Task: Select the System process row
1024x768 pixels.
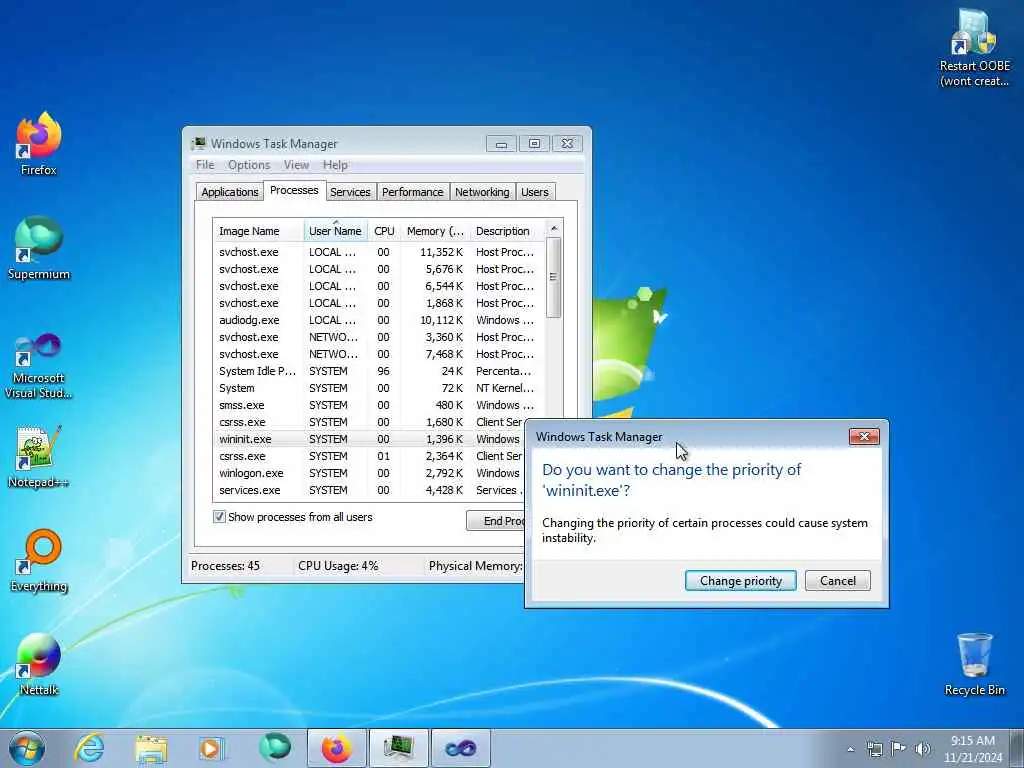Action: tap(379, 388)
